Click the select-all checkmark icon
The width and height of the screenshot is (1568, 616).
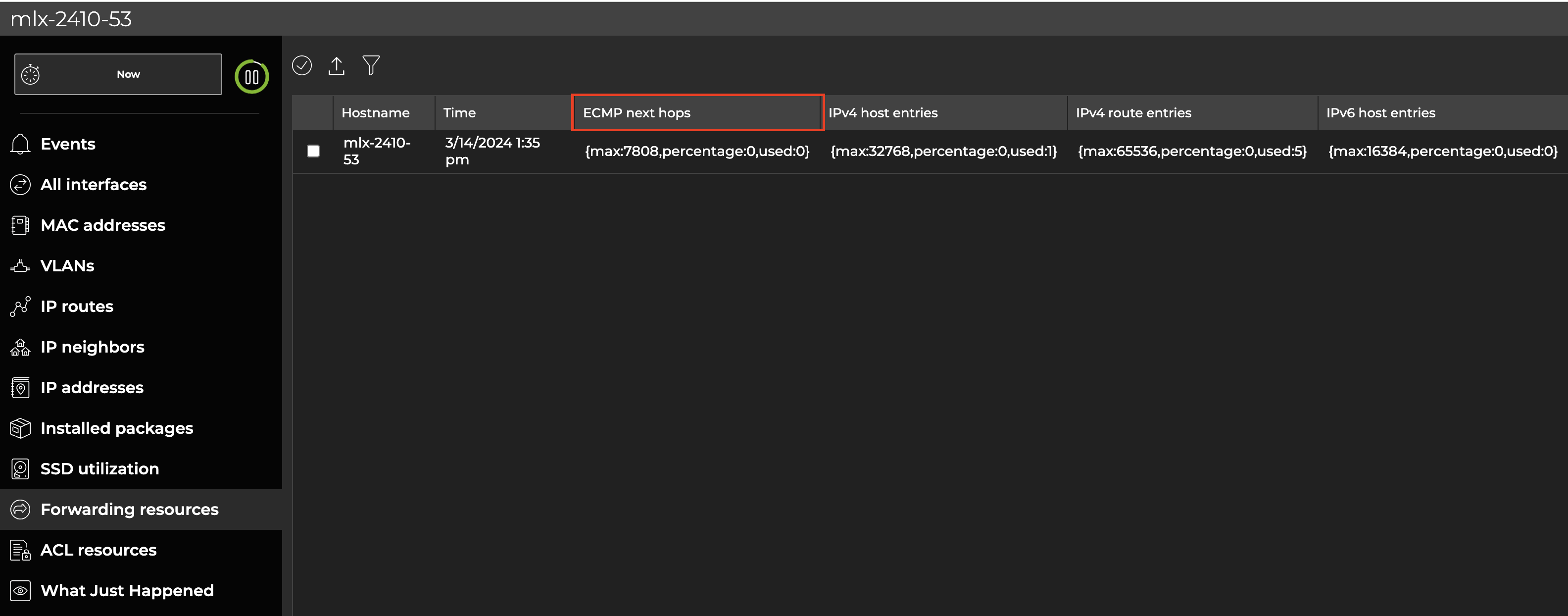[x=302, y=65]
